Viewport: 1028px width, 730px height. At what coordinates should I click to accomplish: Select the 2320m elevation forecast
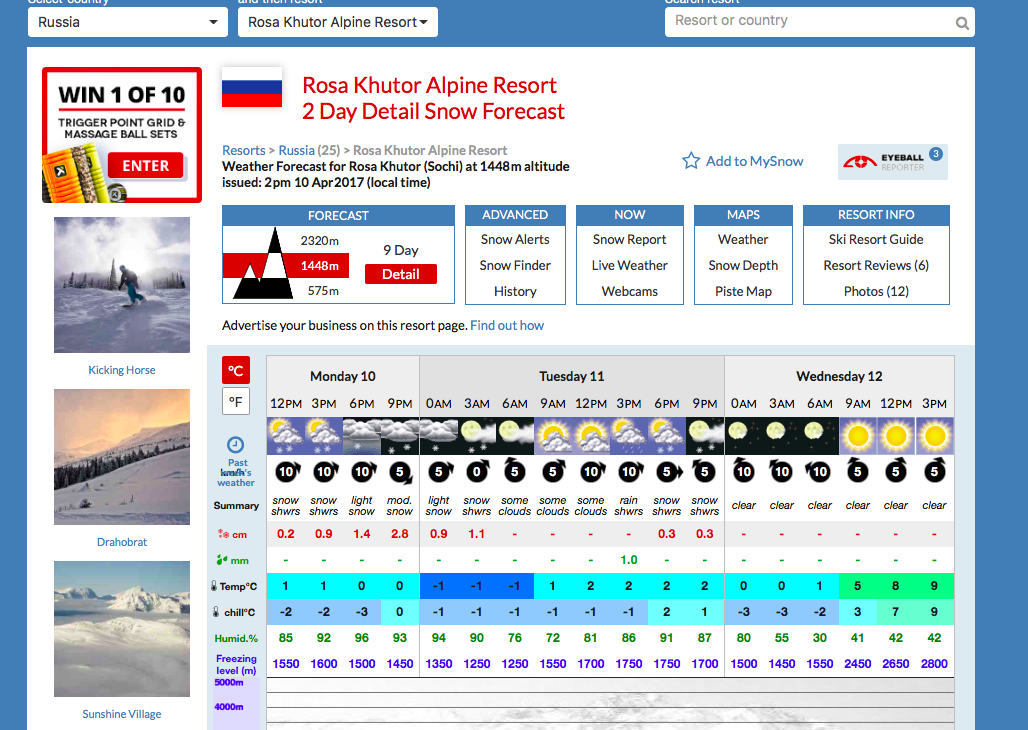point(320,241)
